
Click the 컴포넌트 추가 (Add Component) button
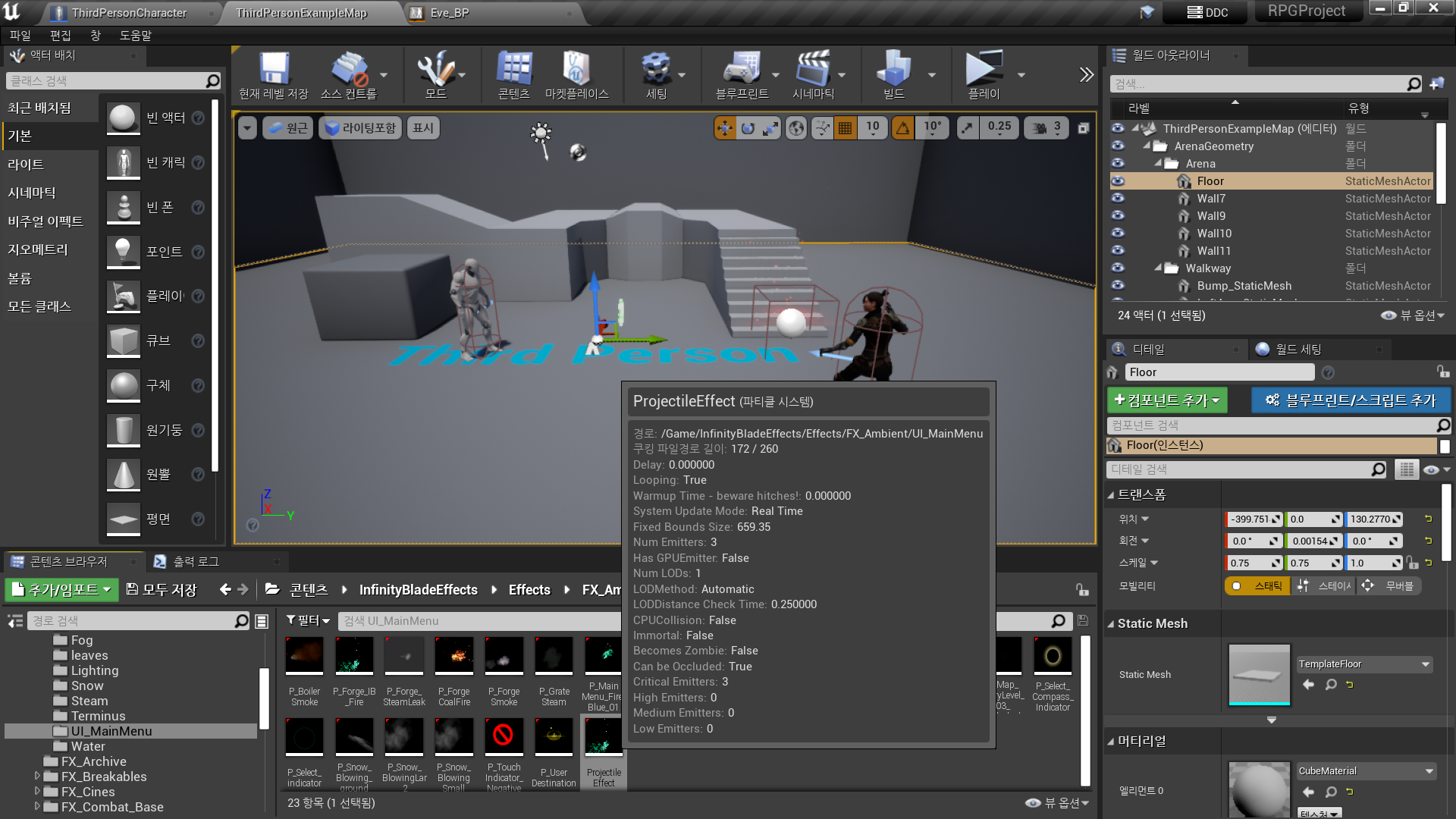tap(1166, 400)
